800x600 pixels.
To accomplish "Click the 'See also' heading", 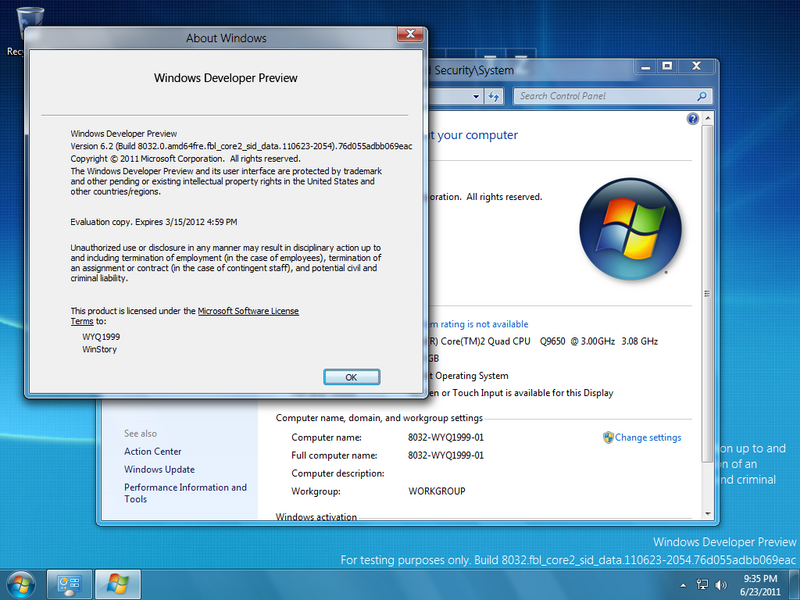I will [140, 433].
